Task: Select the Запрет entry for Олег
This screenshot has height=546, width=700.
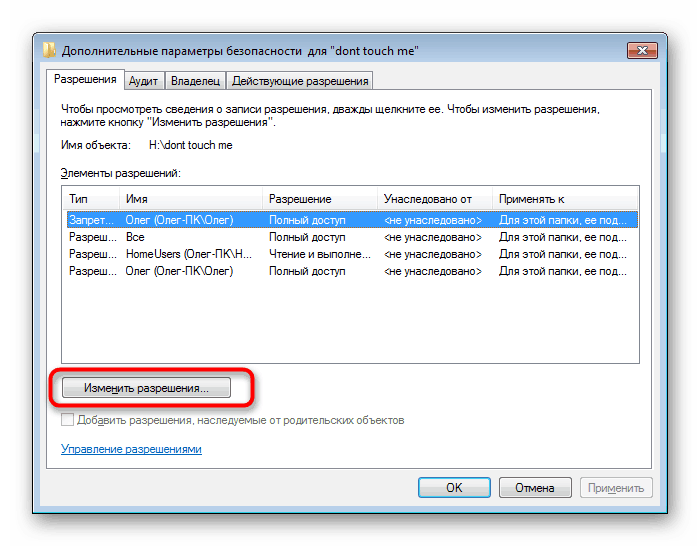Action: pos(352,220)
